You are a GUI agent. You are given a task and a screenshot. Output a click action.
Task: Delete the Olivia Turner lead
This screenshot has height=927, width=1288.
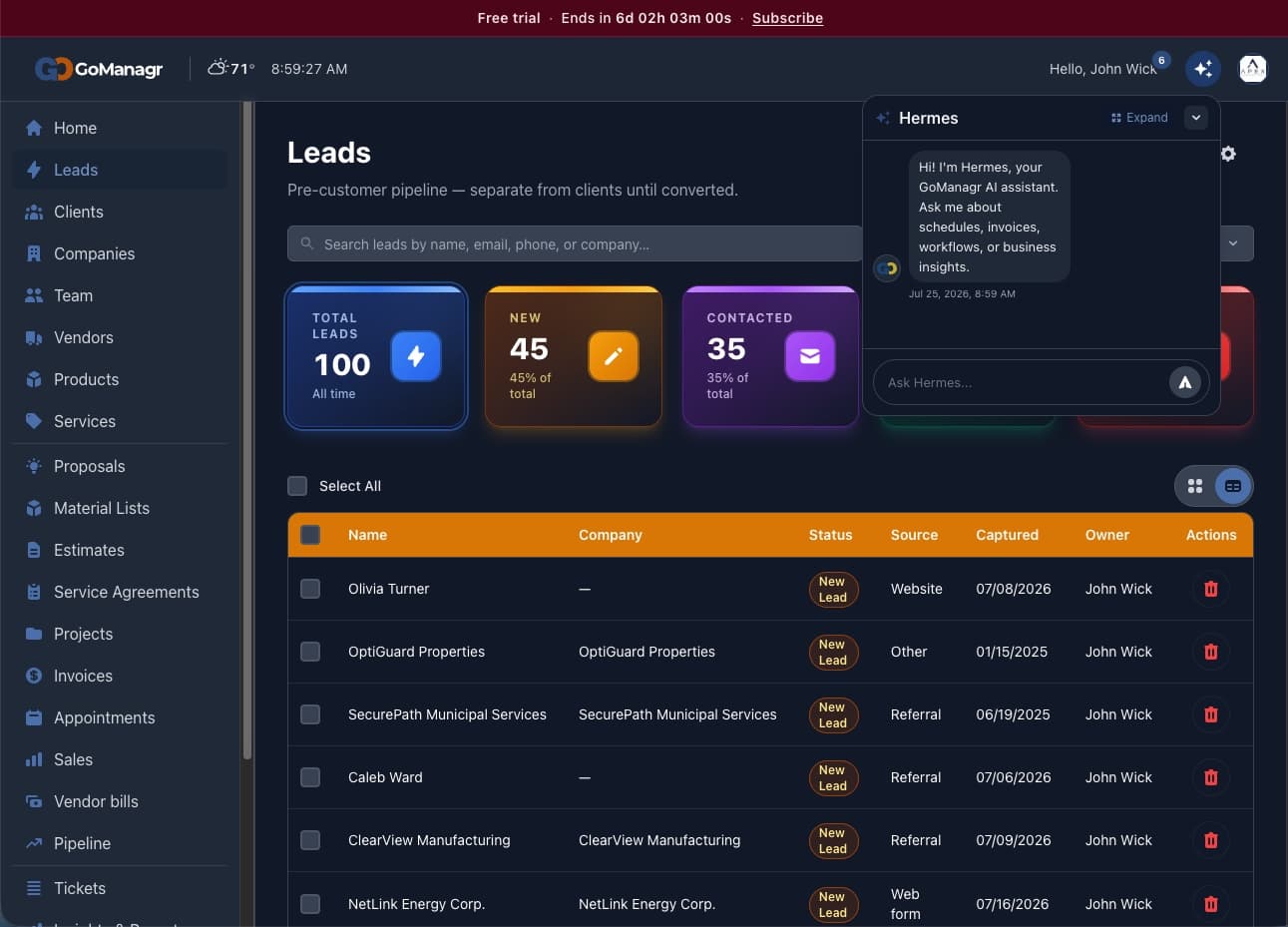point(1211,589)
